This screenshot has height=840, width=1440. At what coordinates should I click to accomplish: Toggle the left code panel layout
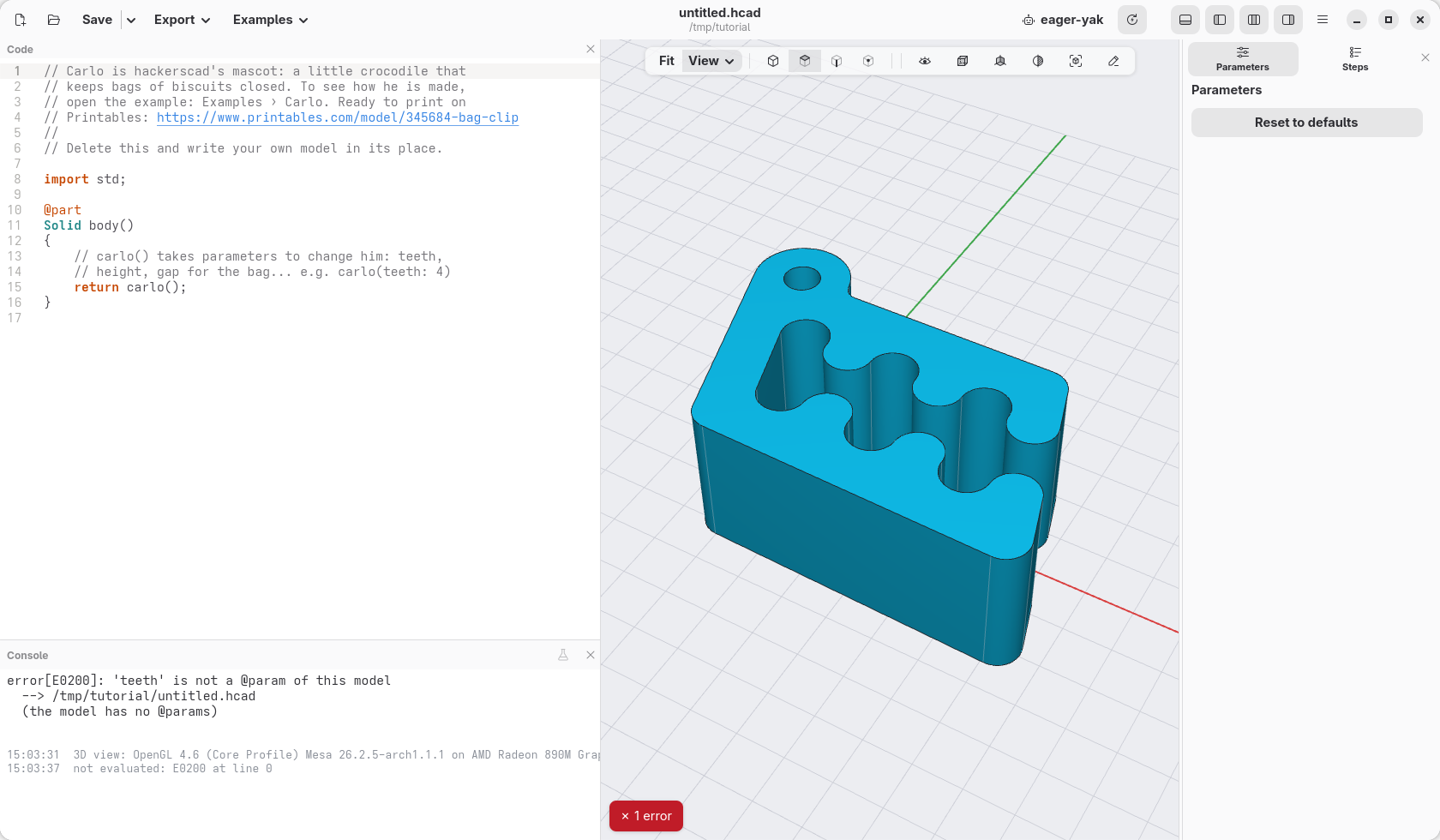click(1220, 20)
